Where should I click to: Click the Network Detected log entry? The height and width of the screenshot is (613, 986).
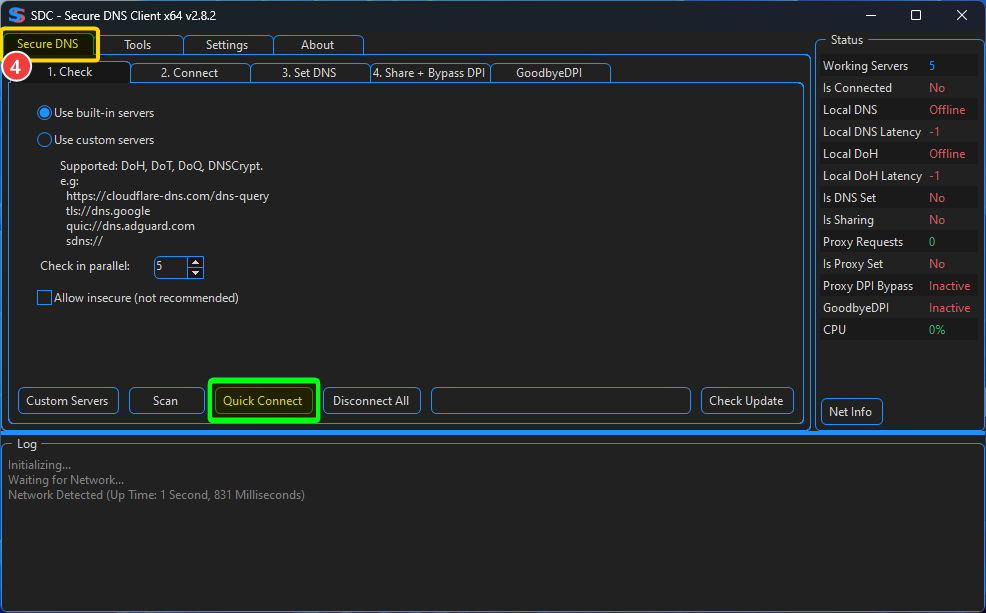156,495
